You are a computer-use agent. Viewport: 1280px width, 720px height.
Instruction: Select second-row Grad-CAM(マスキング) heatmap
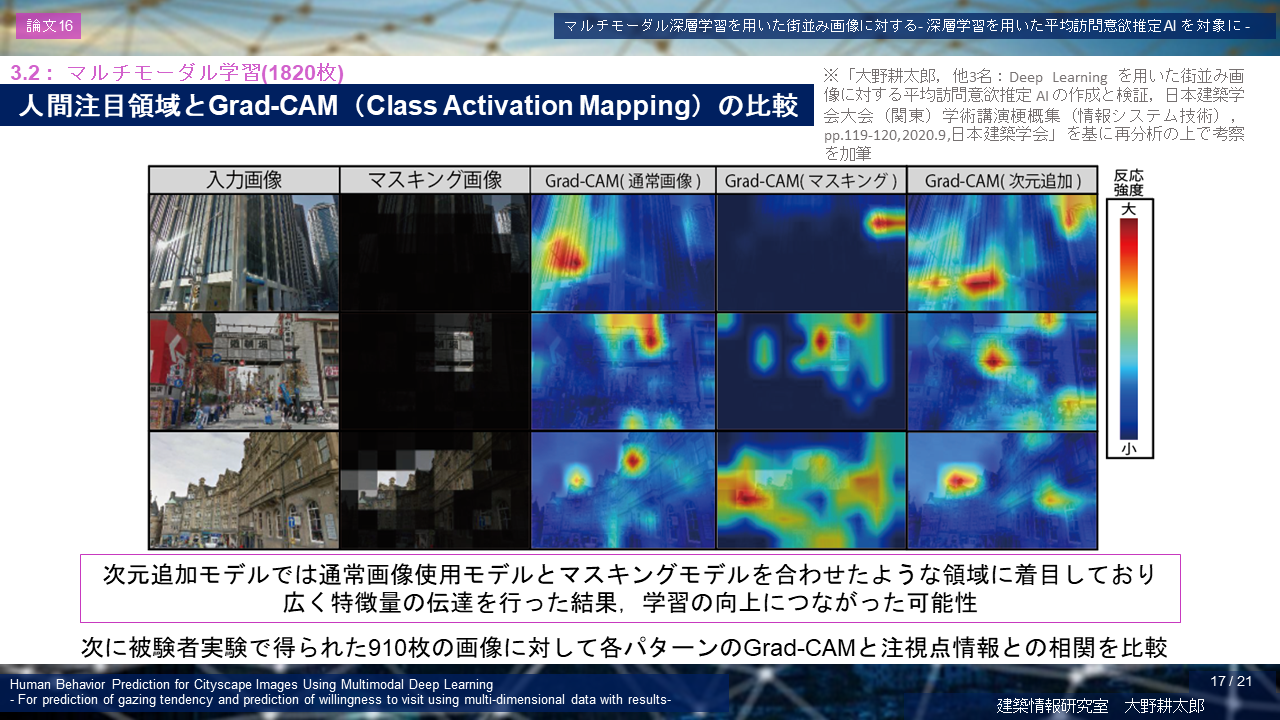coord(811,371)
